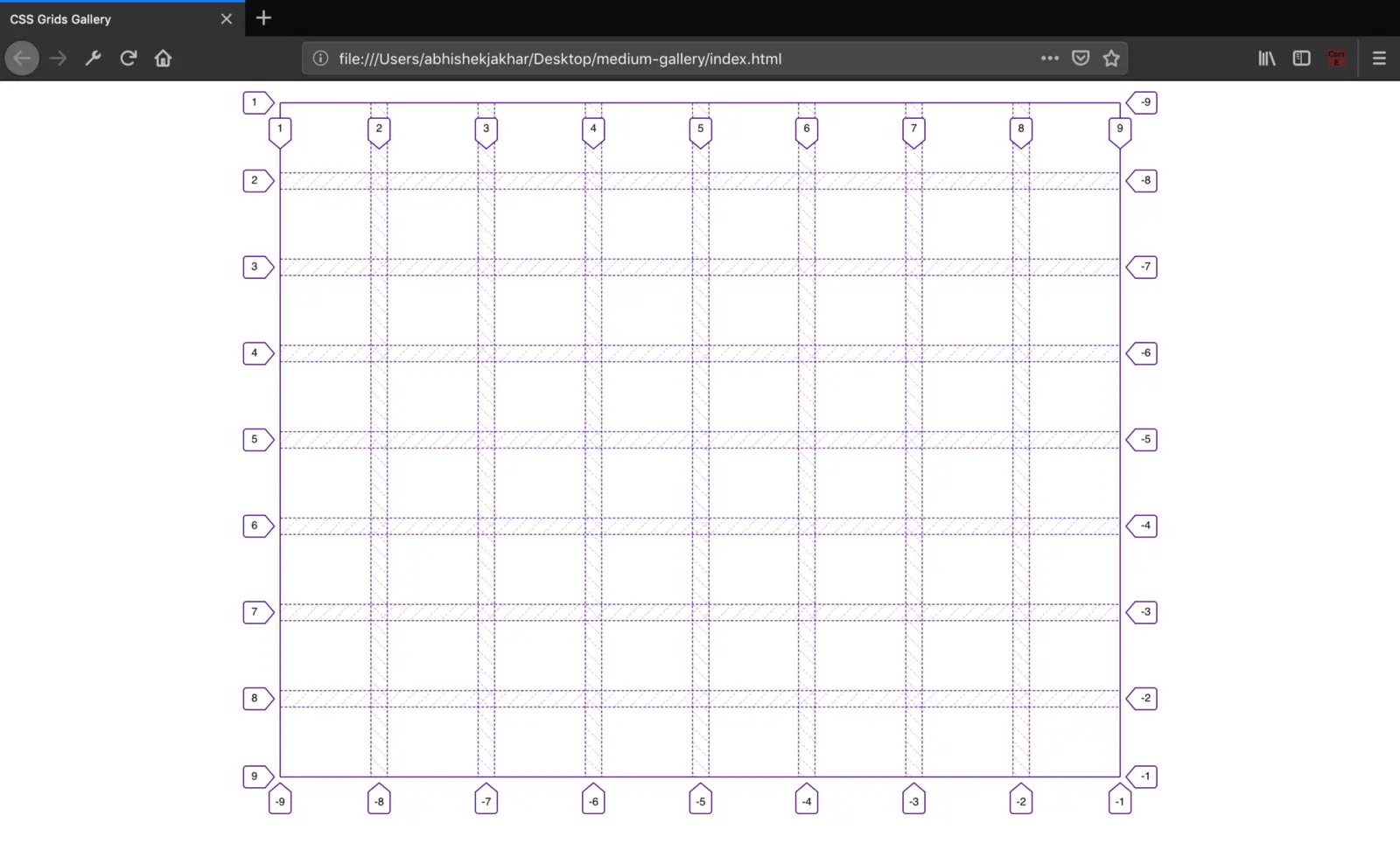Click bottom column line label -2
The image size is (1400, 850).
tap(1020, 798)
